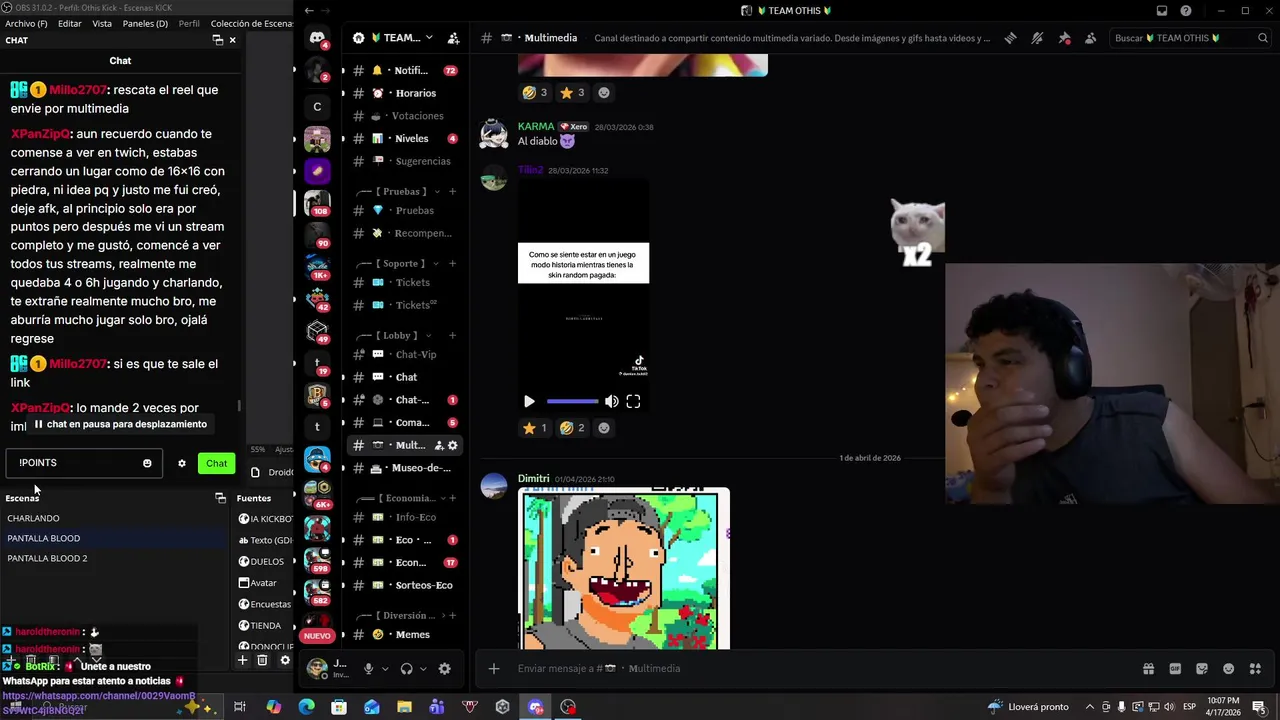This screenshot has width=1280, height=720.
Task: Toggle fullscreen on TikTok video
Action: (x=633, y=401)
